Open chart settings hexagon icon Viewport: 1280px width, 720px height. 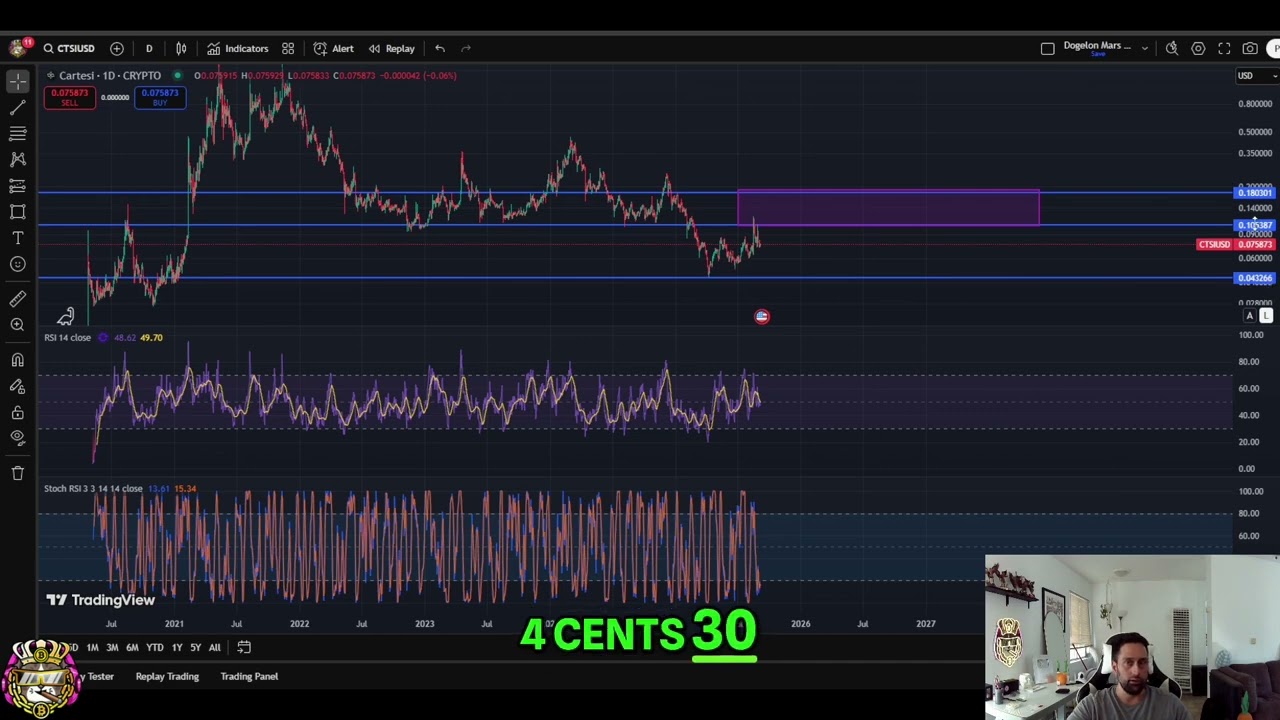pyautogui.click(x=1198, y=48)
